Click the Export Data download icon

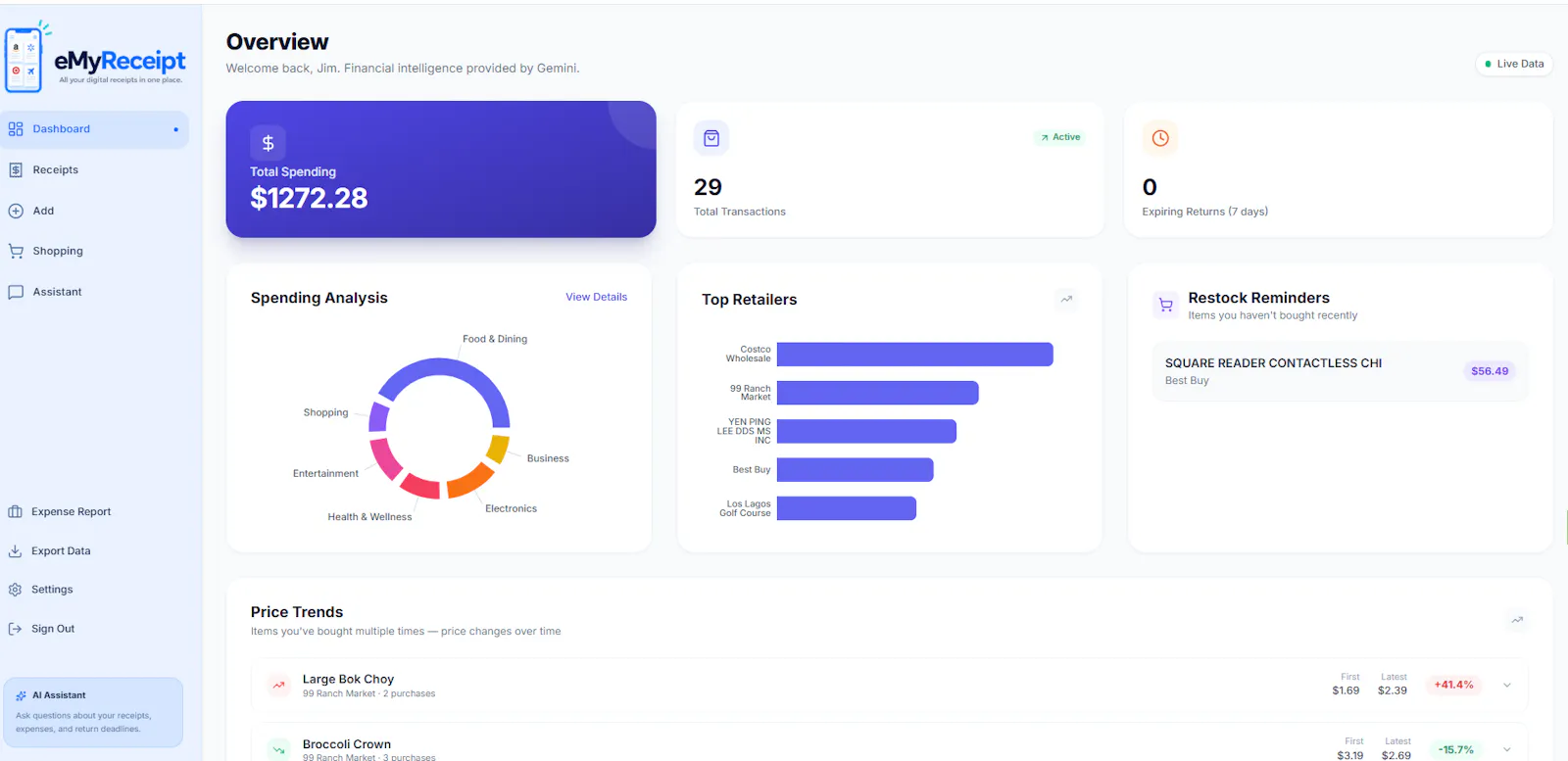pyautogui.click(x=15, y=551)
